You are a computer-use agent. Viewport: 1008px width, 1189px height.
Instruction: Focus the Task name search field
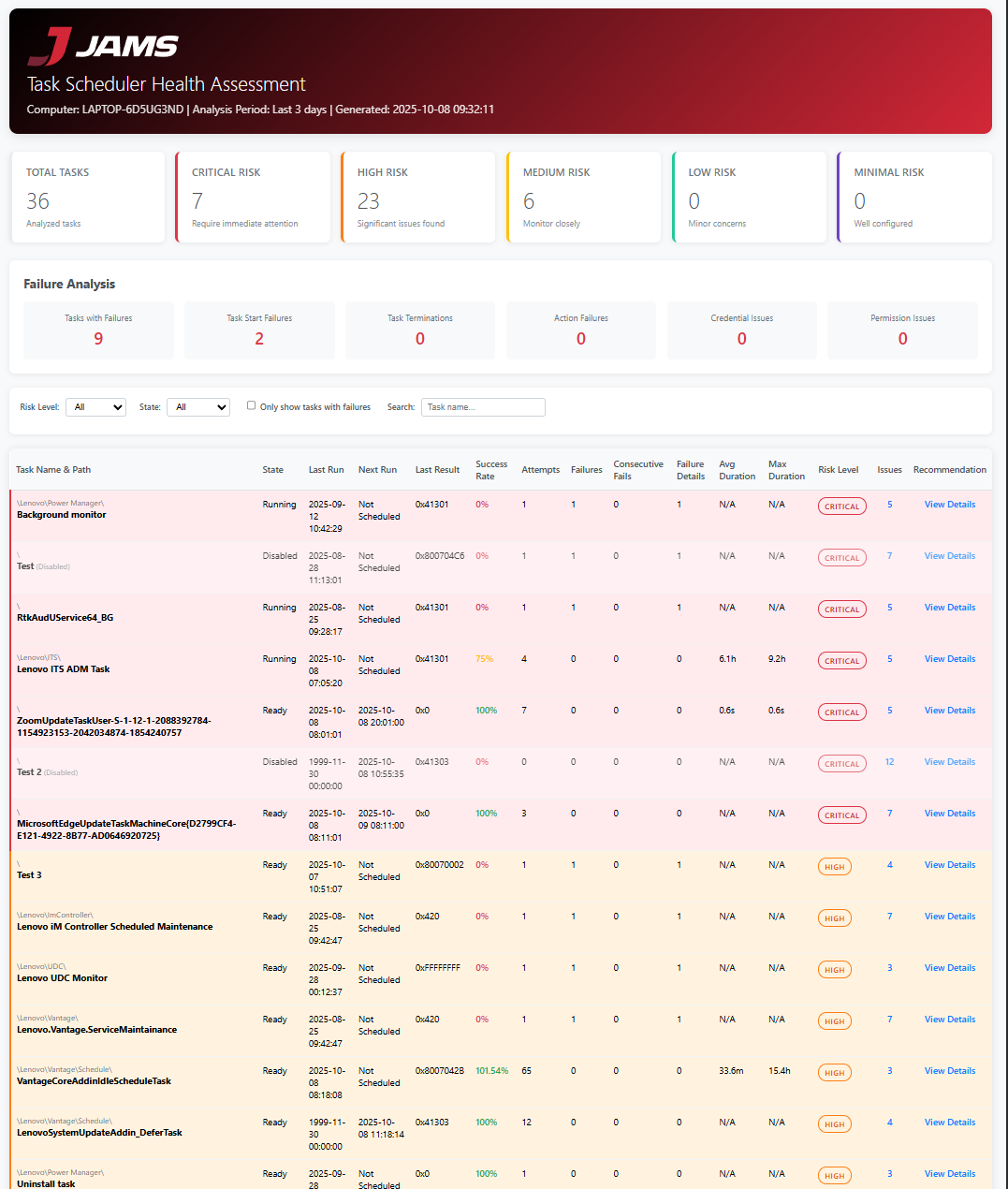pos(483,407)
